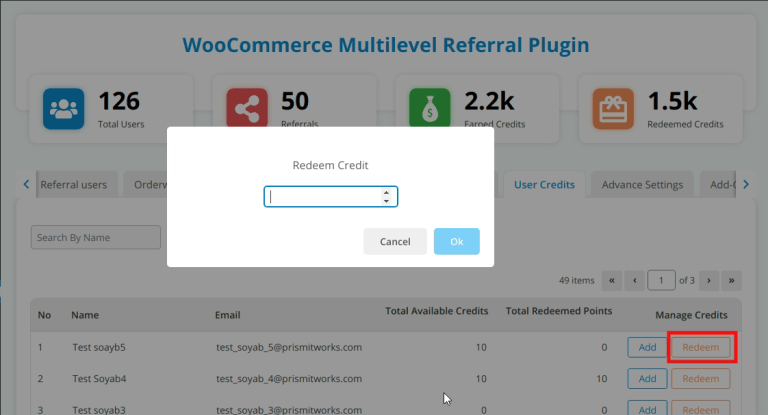The image size is (768, 415).
Task: Click the 2.2k Earned Credits figure
Action: 489,101
